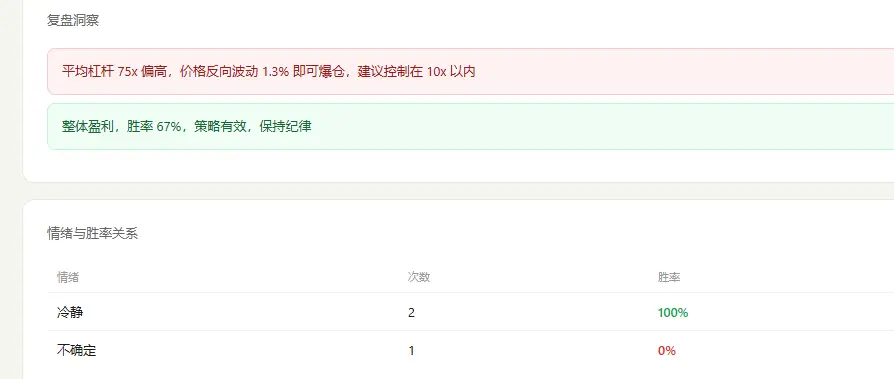This screenshot has width=894, height=379.
Task: Select the green 整体盈利 insight banner
Action: point(470,127)
